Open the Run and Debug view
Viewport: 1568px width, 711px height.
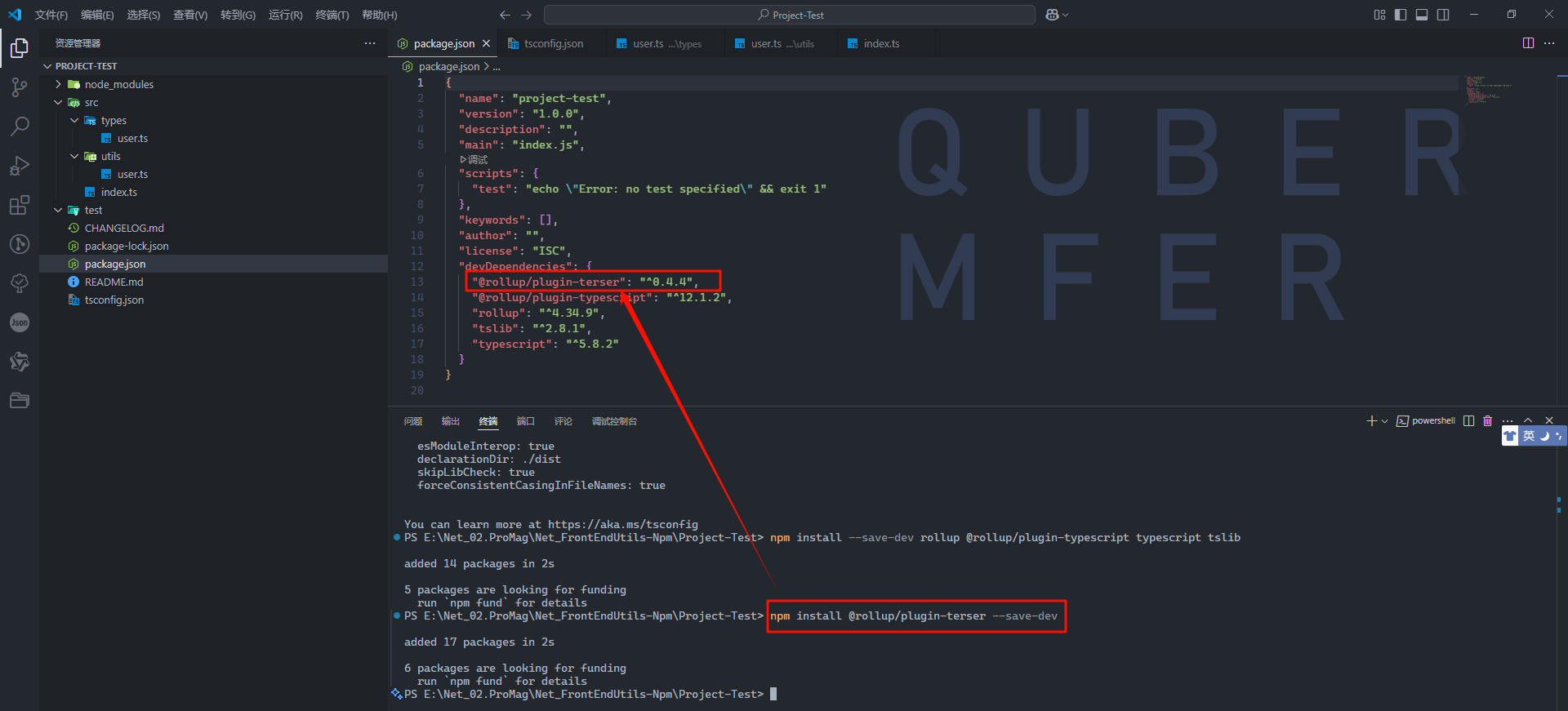(x=20, y=166)
